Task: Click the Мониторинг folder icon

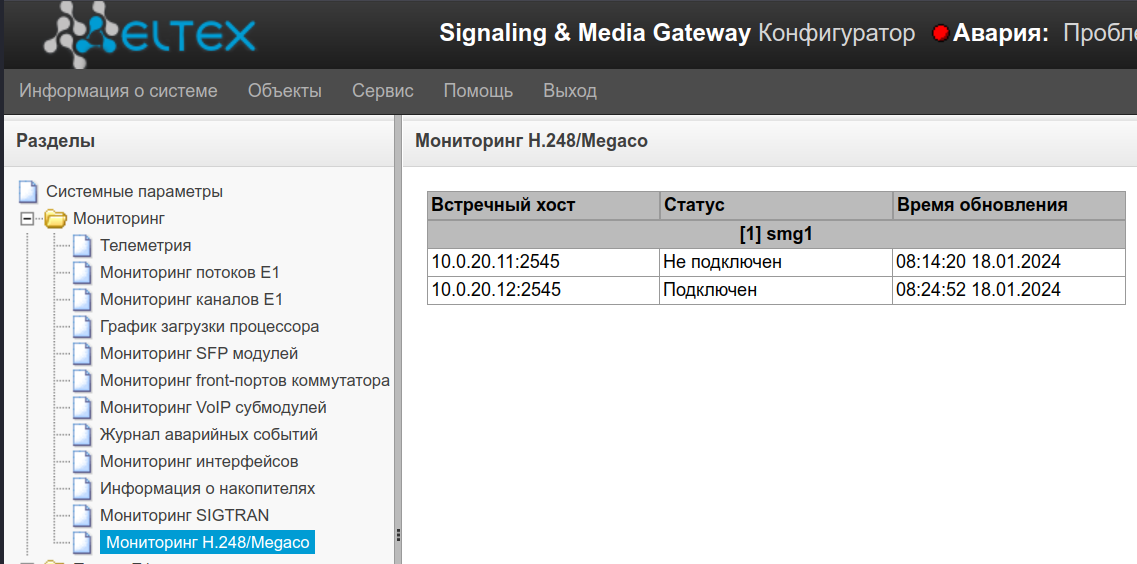Action: tap(56, 218)
